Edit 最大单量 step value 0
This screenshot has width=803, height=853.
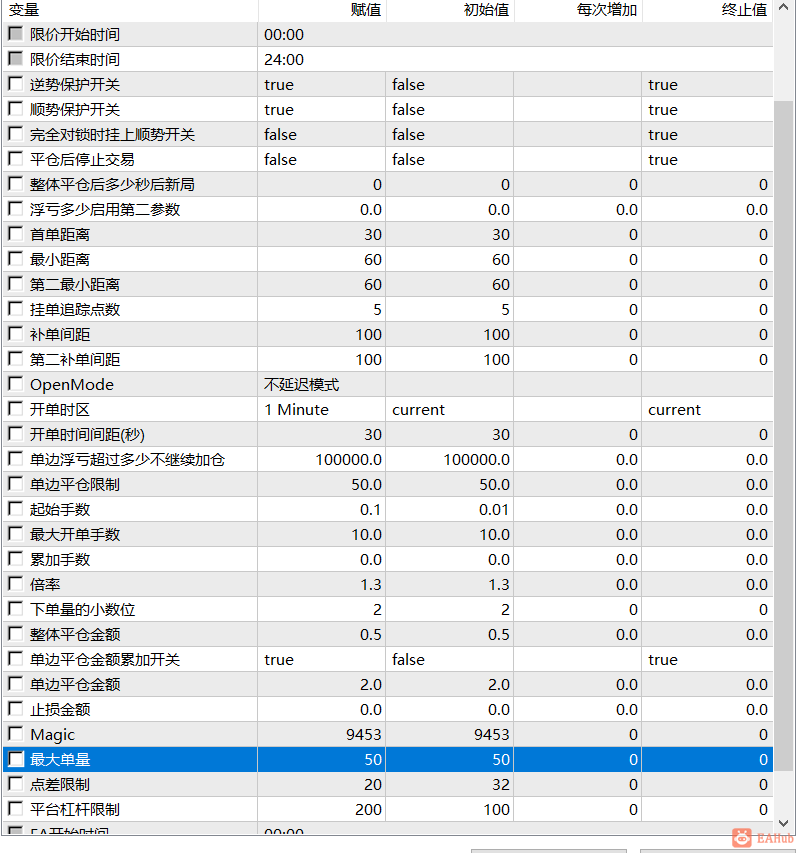coord(578,759)
